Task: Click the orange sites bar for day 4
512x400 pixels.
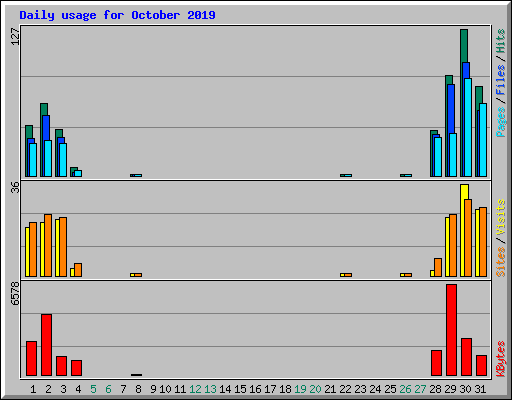Action: coord(78,270)
